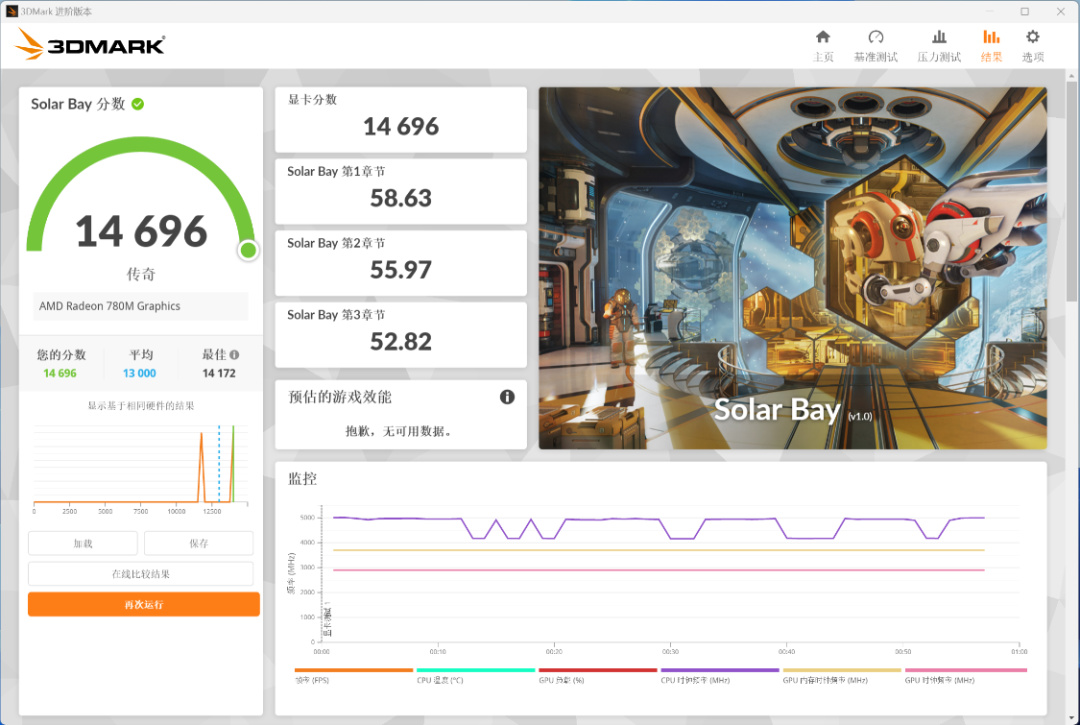Image resolution: width=1080 pixels, height=725 pixels.
Task: Click the Solar Bay 第2章节 value 55.97
Action: tap(401, 270)
